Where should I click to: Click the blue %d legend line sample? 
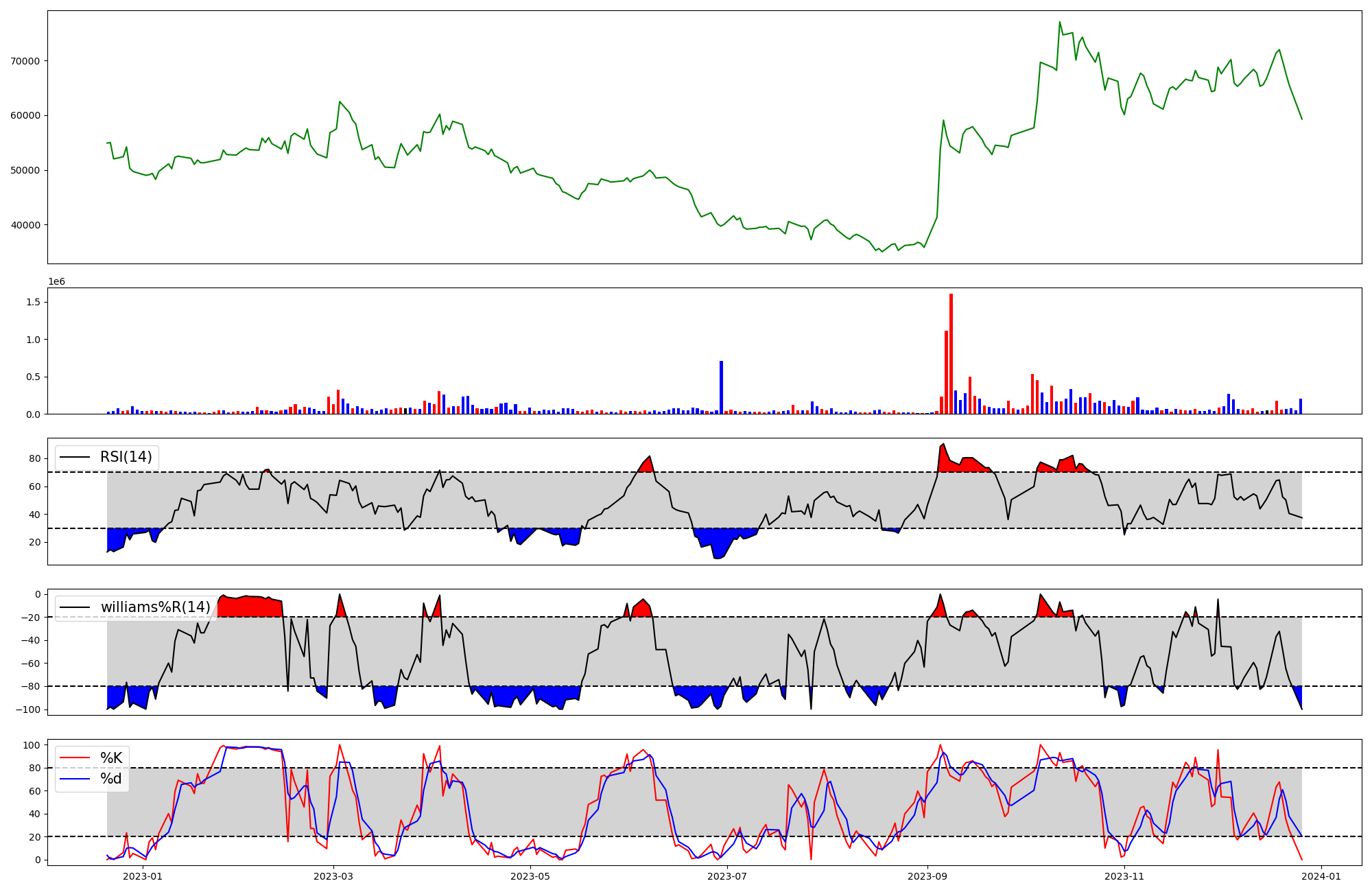[x=75, y=779]
